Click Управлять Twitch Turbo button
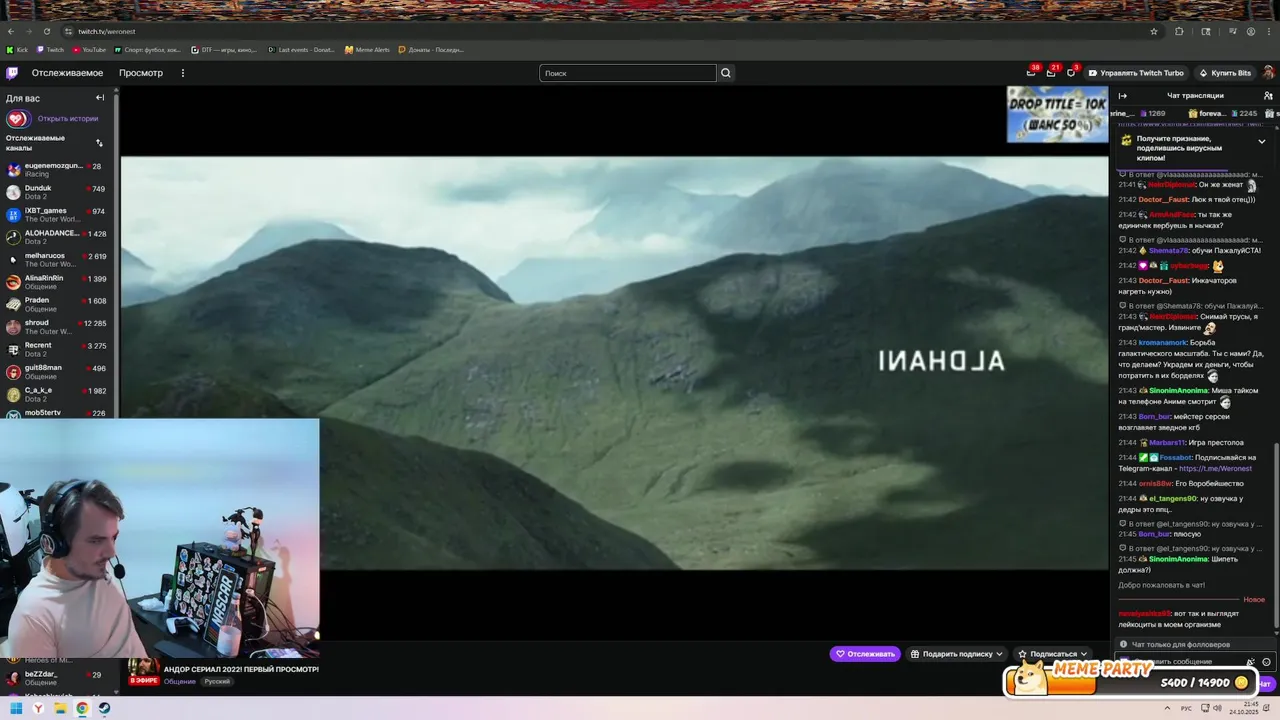Viewport: 1280px width, 720px height. tap(1136, 73)
